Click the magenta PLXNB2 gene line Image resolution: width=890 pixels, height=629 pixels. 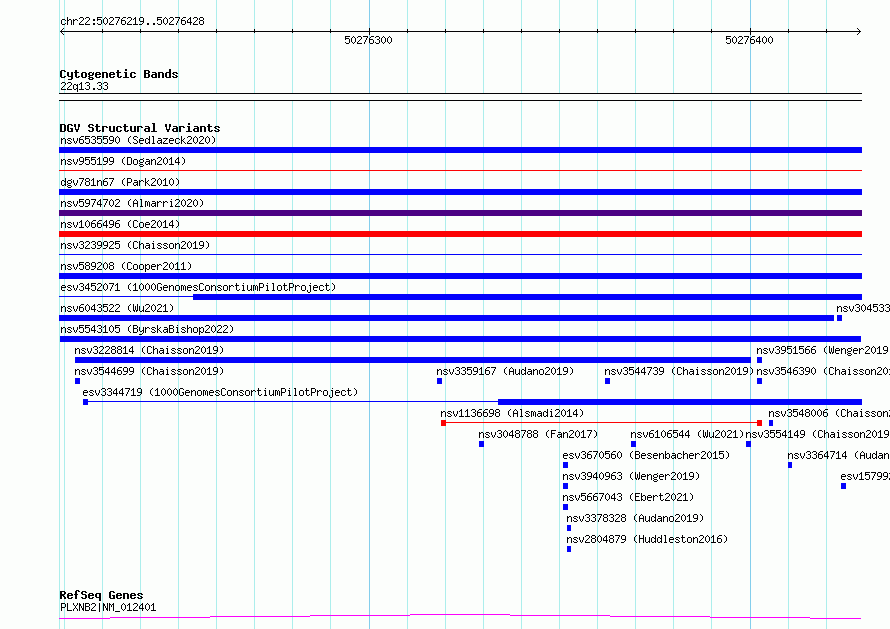point(460,616)
